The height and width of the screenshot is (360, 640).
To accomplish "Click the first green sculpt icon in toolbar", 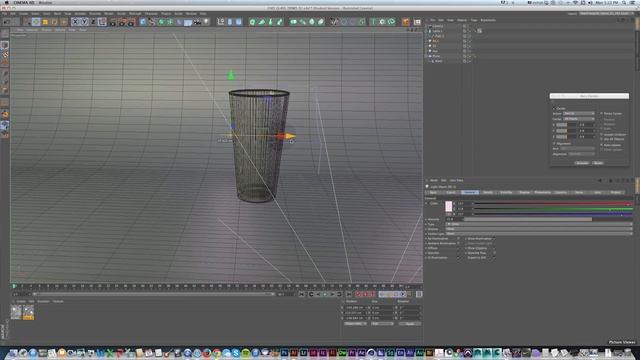I will (x=253, y=22).
